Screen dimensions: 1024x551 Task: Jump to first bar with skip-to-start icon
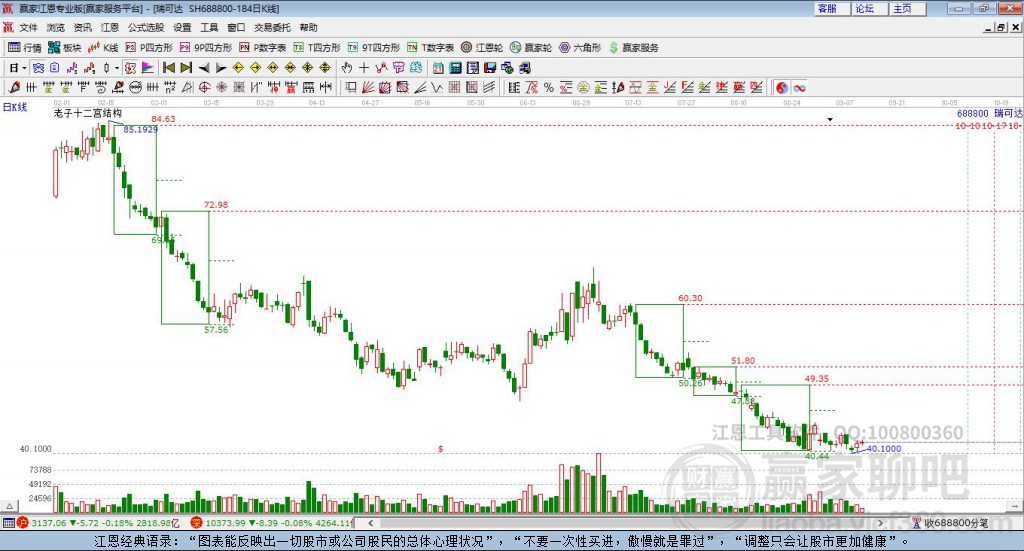pos(168,68)
